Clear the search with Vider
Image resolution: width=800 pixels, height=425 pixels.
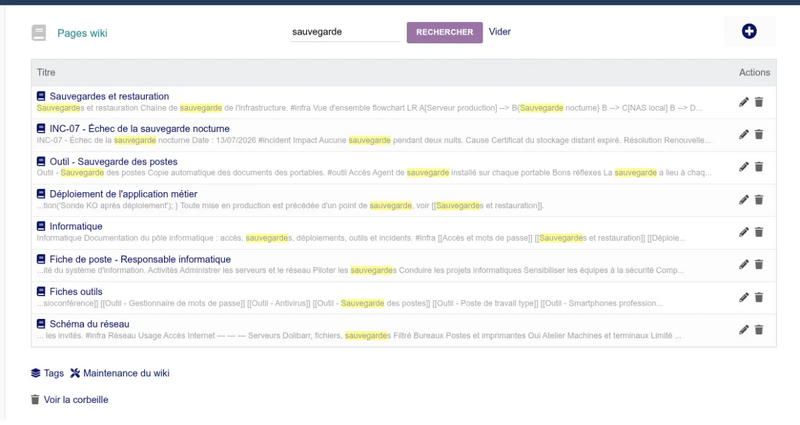tap(499, 32)
